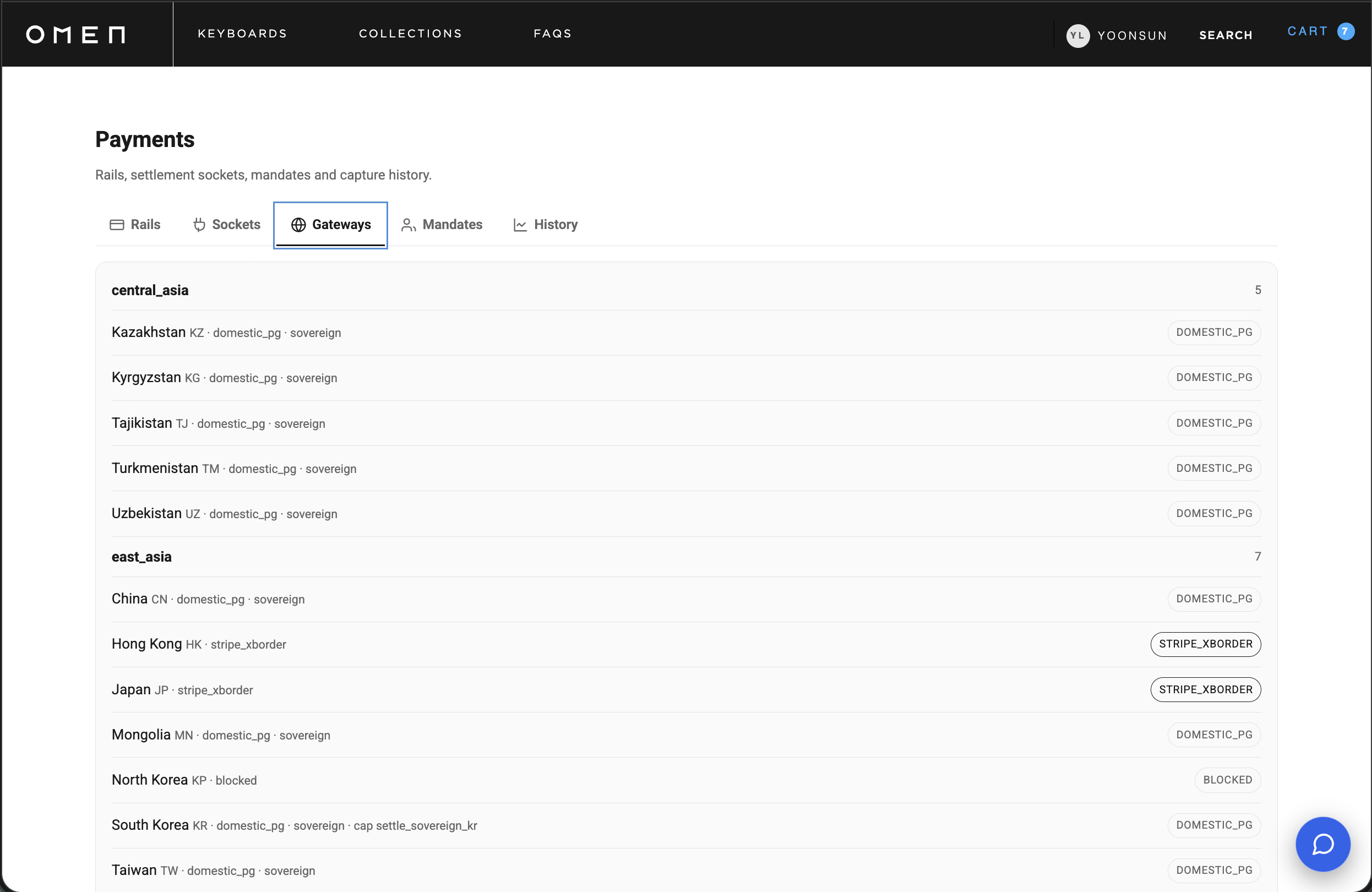Click Japan's STRIPE_XBORDER badge
The width and height of the screenshot is (1372, 892).
point(1205,689)
